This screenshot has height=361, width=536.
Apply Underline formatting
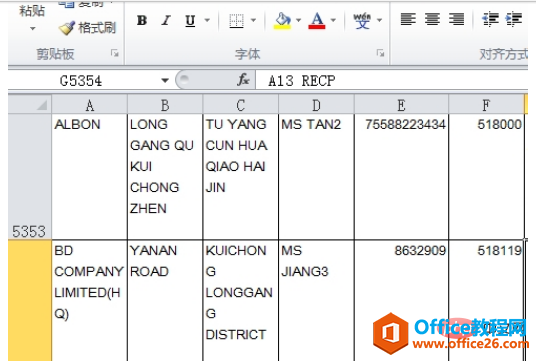tap(190, 21)
